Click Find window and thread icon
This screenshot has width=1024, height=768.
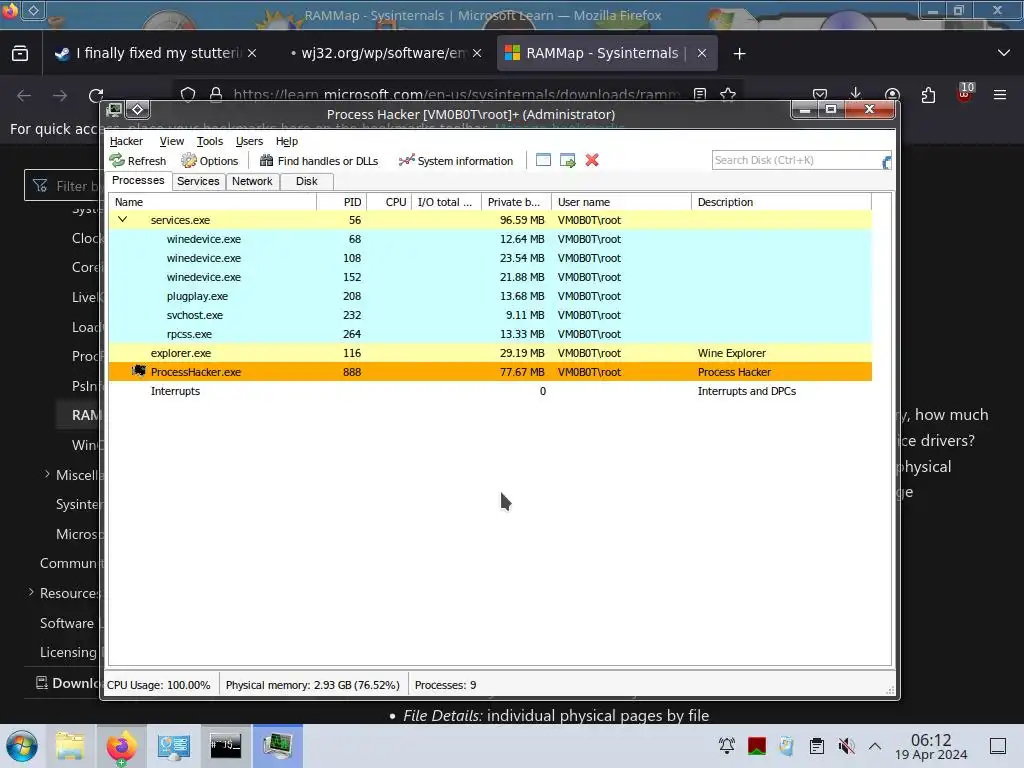568,160
